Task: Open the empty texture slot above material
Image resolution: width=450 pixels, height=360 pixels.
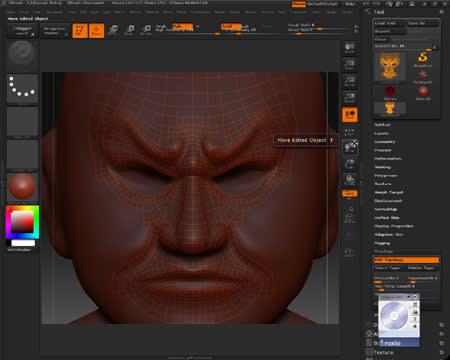Action: pos(23,154)
